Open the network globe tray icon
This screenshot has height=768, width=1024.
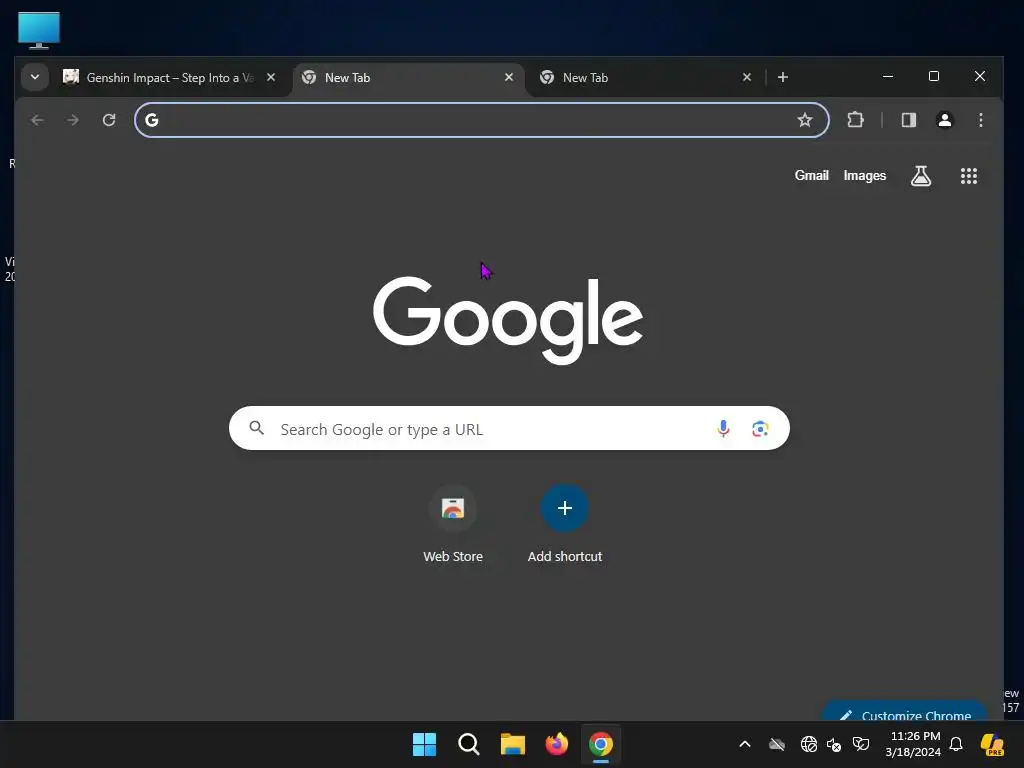[x=808, y=744]
